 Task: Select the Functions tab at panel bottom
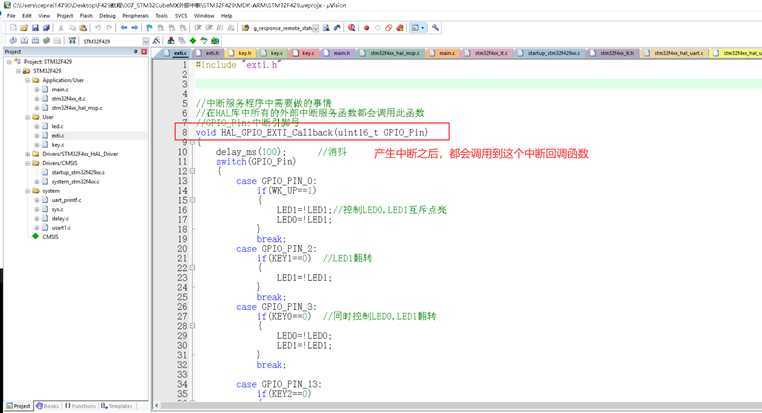pyautogui.click(x=80, y=405)
